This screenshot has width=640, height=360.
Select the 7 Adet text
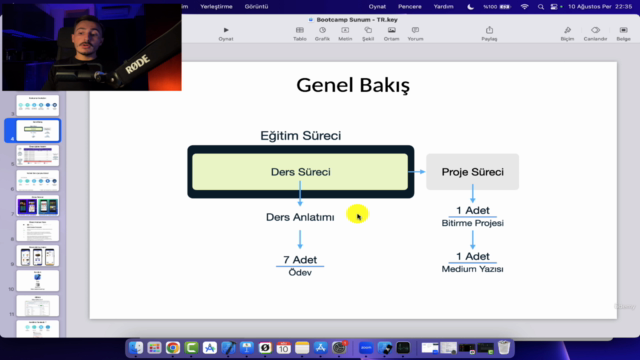coord(300,260)
